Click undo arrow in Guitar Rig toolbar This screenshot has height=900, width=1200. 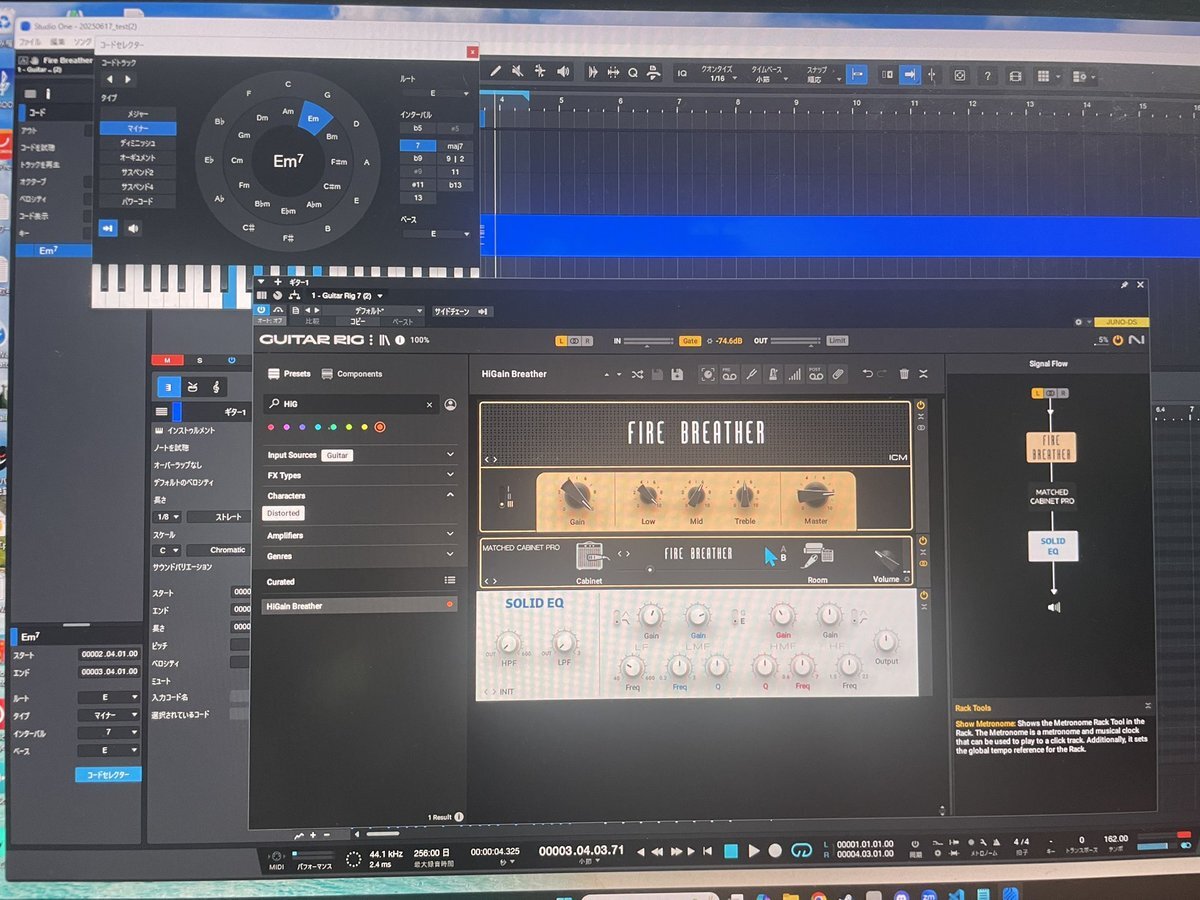tap(866, 374)
